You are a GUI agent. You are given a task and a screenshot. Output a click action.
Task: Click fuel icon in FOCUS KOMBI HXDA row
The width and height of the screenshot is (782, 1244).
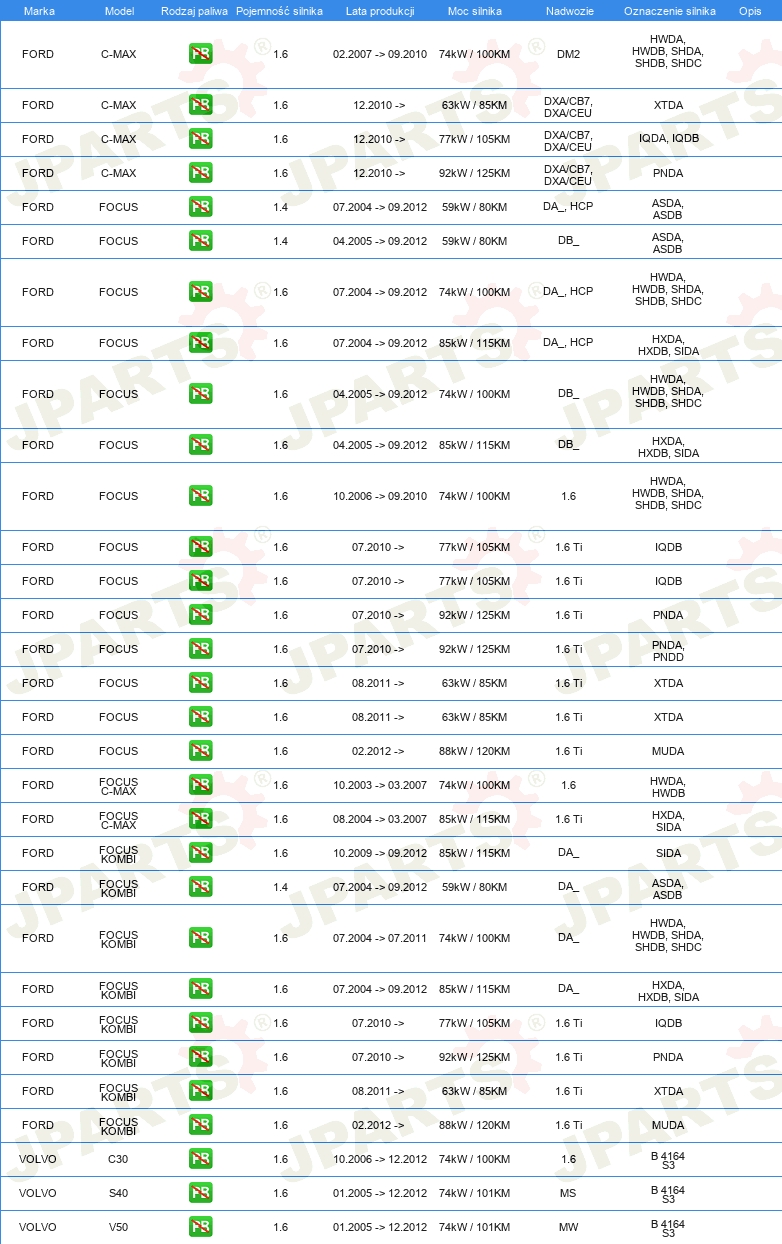coord(200,989)
